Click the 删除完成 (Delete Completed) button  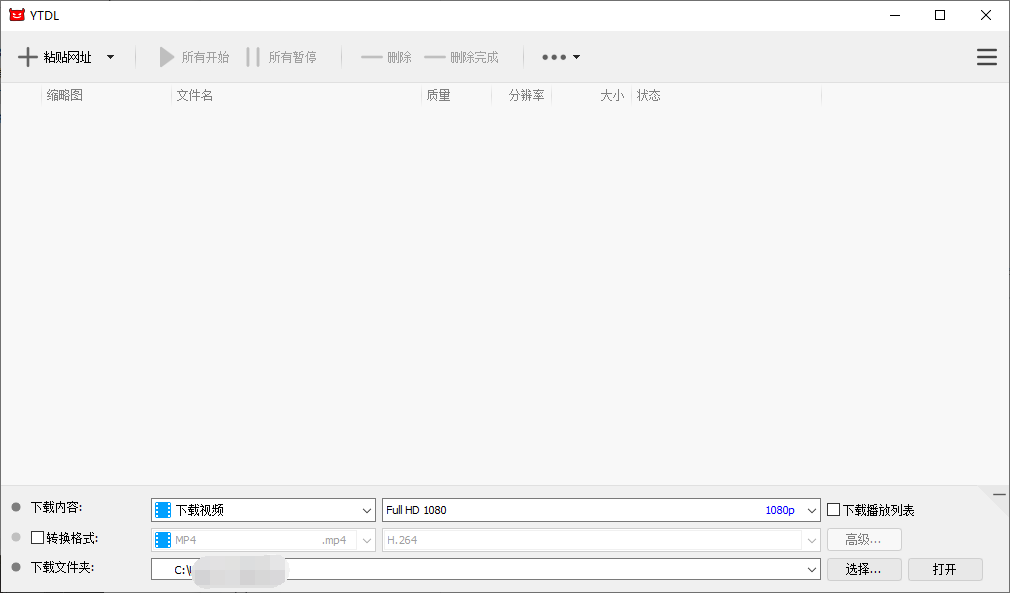pos(462,57)
